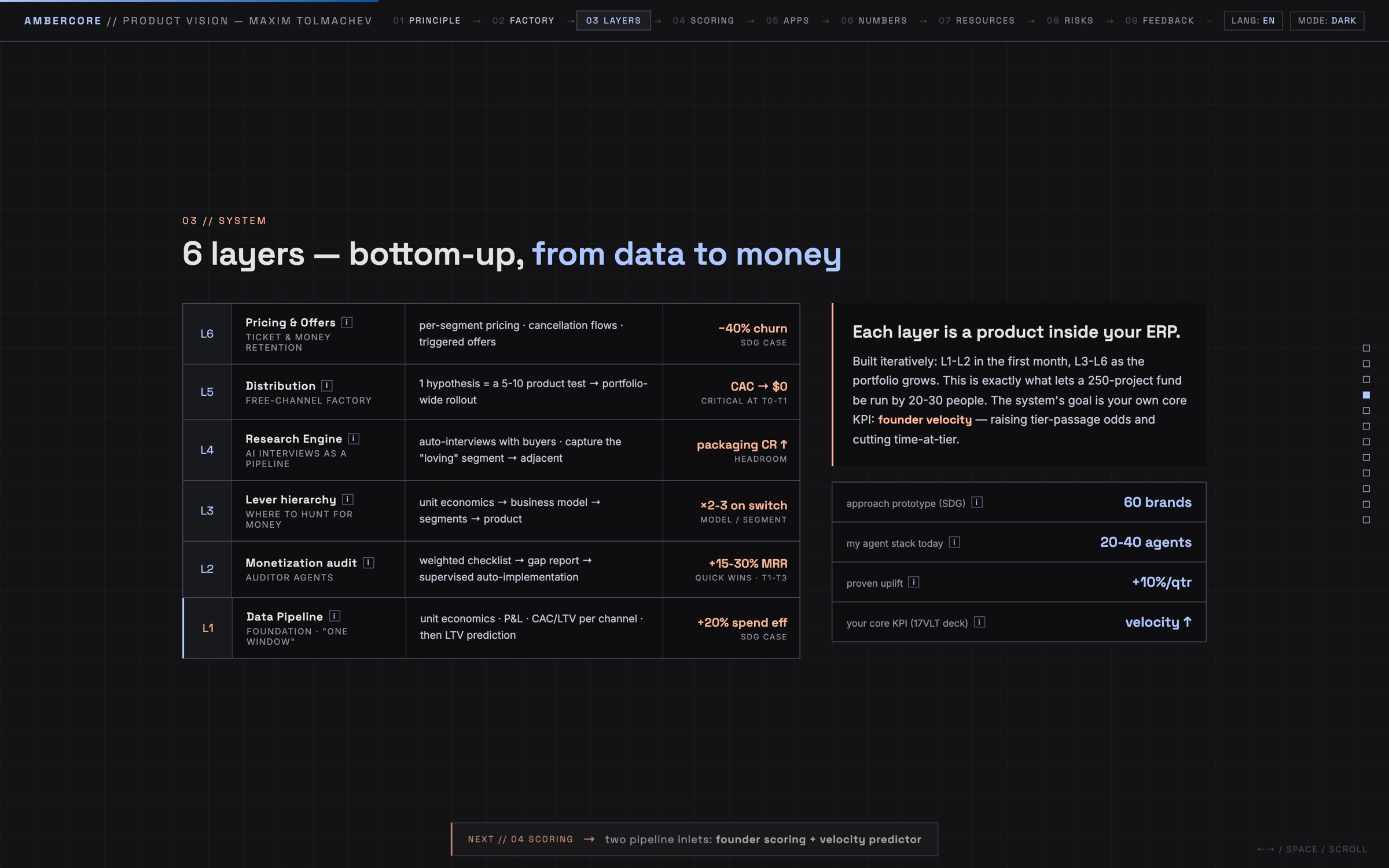Jump to seventh slide dot indicator

click(1366, 442)
